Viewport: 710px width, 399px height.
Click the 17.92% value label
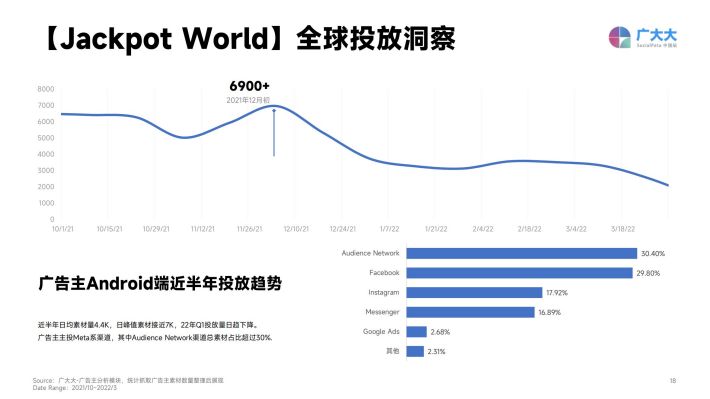click(556, 293)
